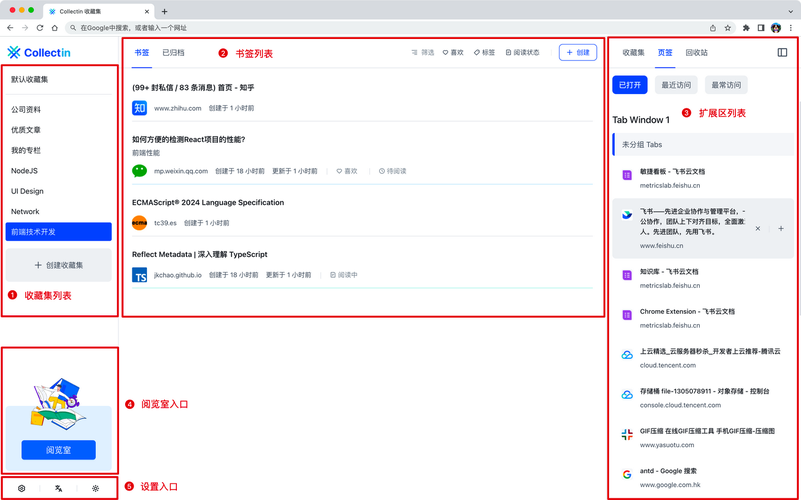Select the Collectin 收藏集 browser tab
Image resolution: width=801 pixels, height=500 pixels.
[x=98, y=11]
